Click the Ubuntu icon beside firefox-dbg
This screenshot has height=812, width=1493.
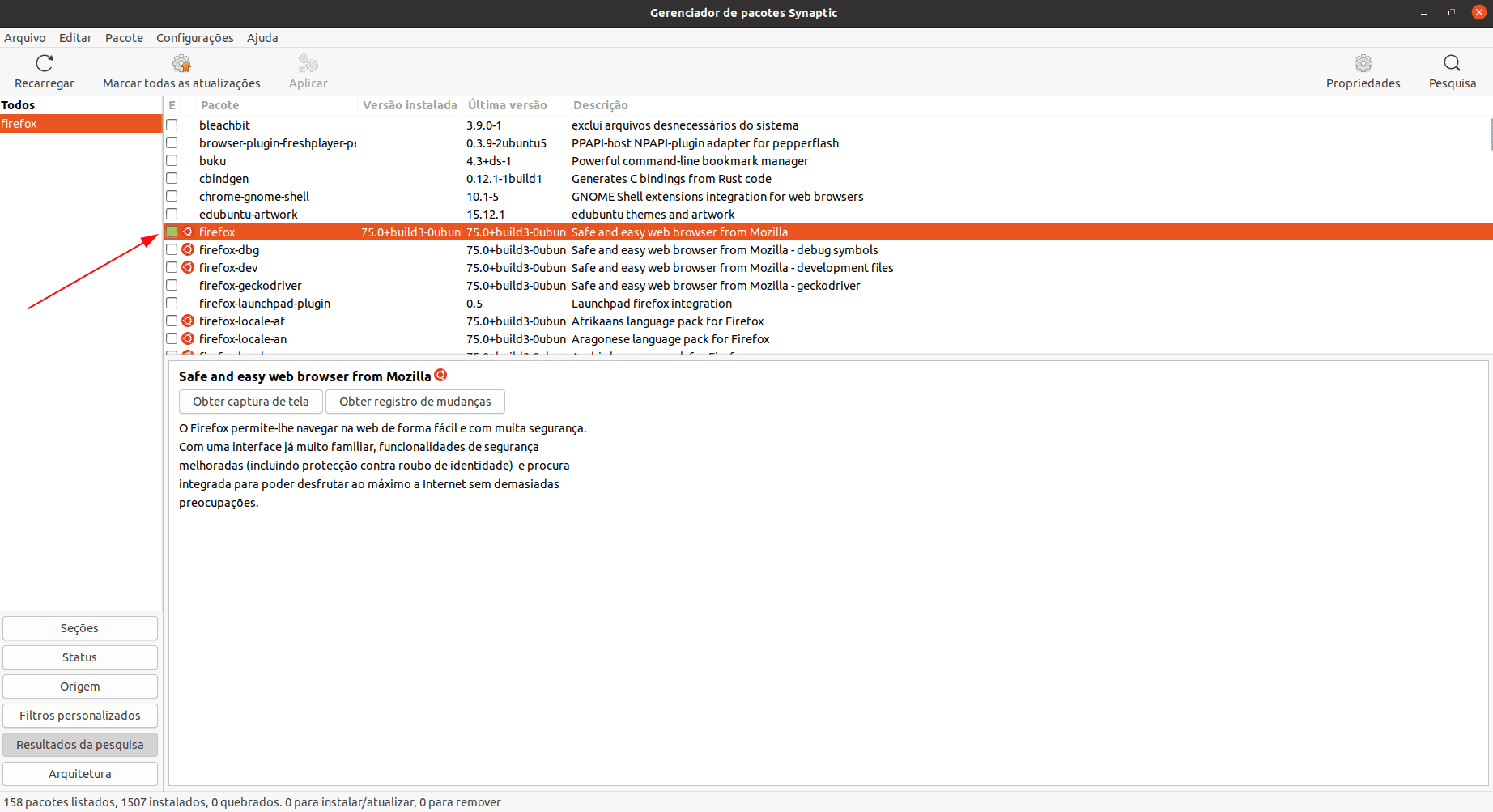point(188,249)
